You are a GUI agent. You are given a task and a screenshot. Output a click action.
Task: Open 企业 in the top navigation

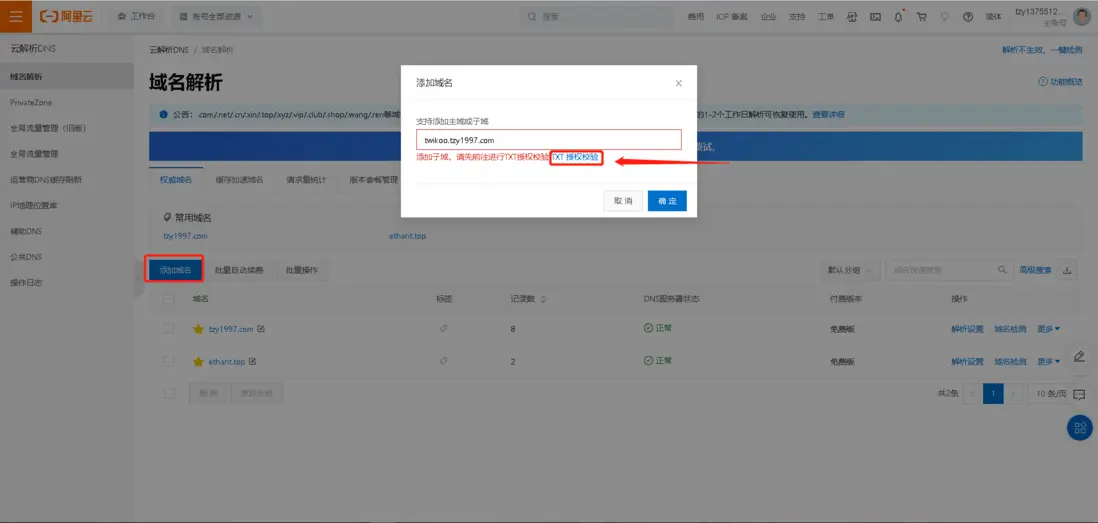tap(768, 17)
